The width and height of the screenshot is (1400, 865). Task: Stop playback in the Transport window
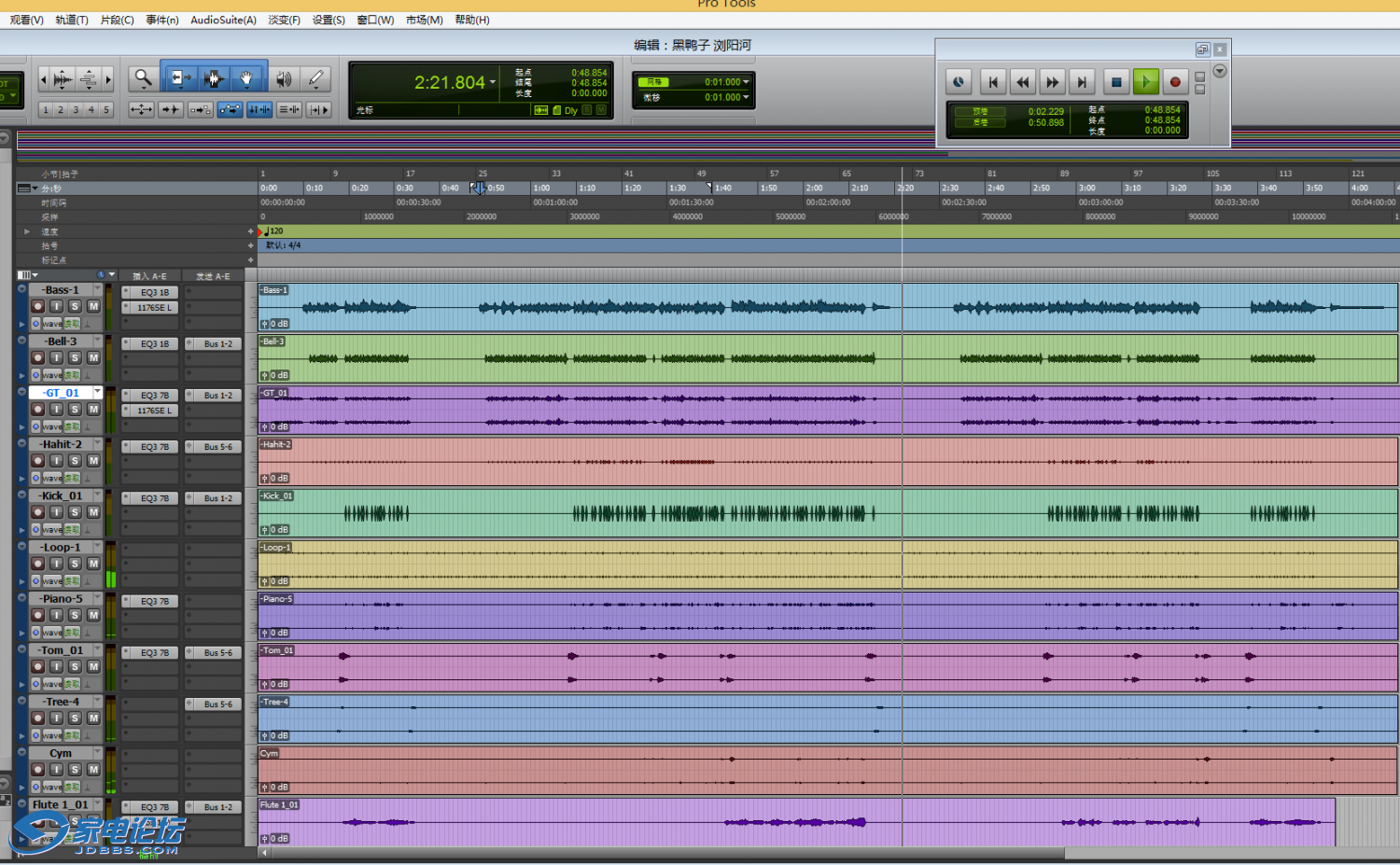[1116, 82]
